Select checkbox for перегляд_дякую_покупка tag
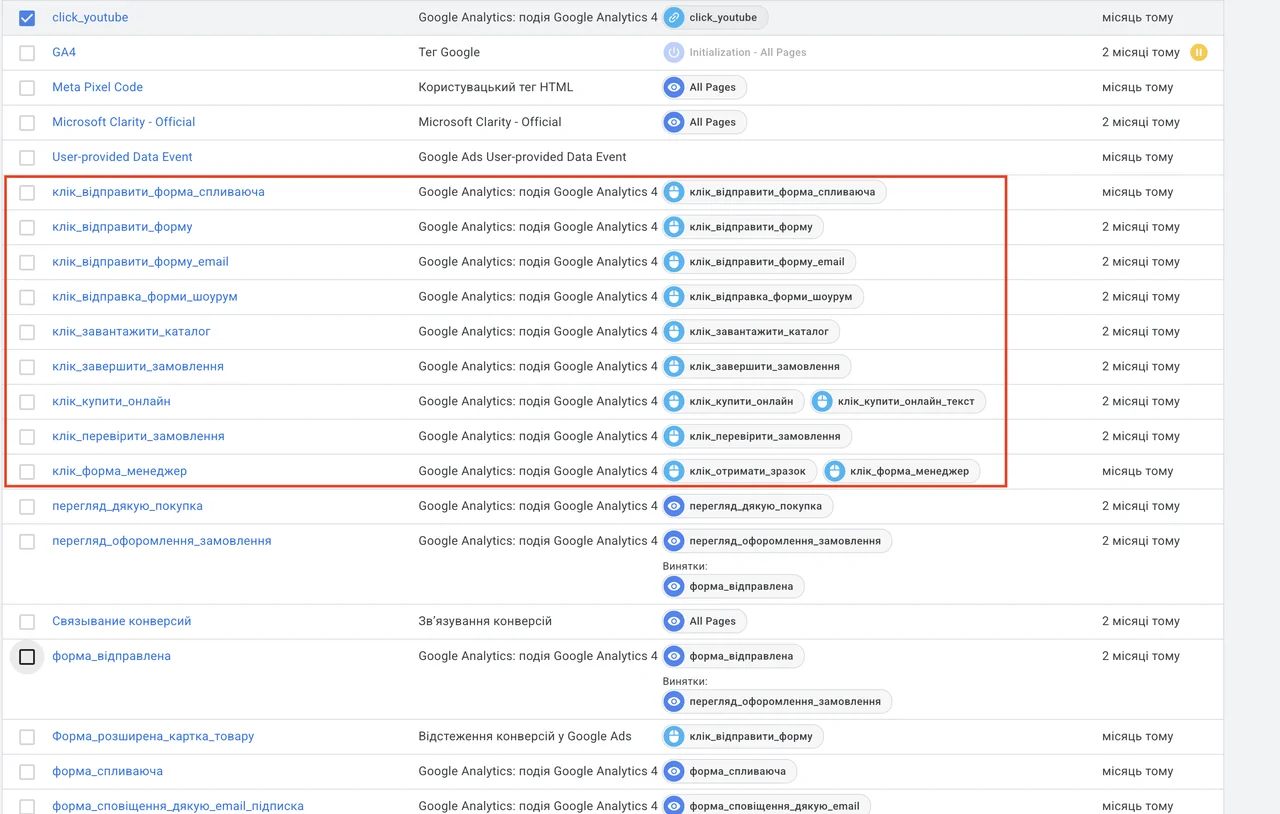Viewport: 1280px width, 814px height. [x=27, y=507]
